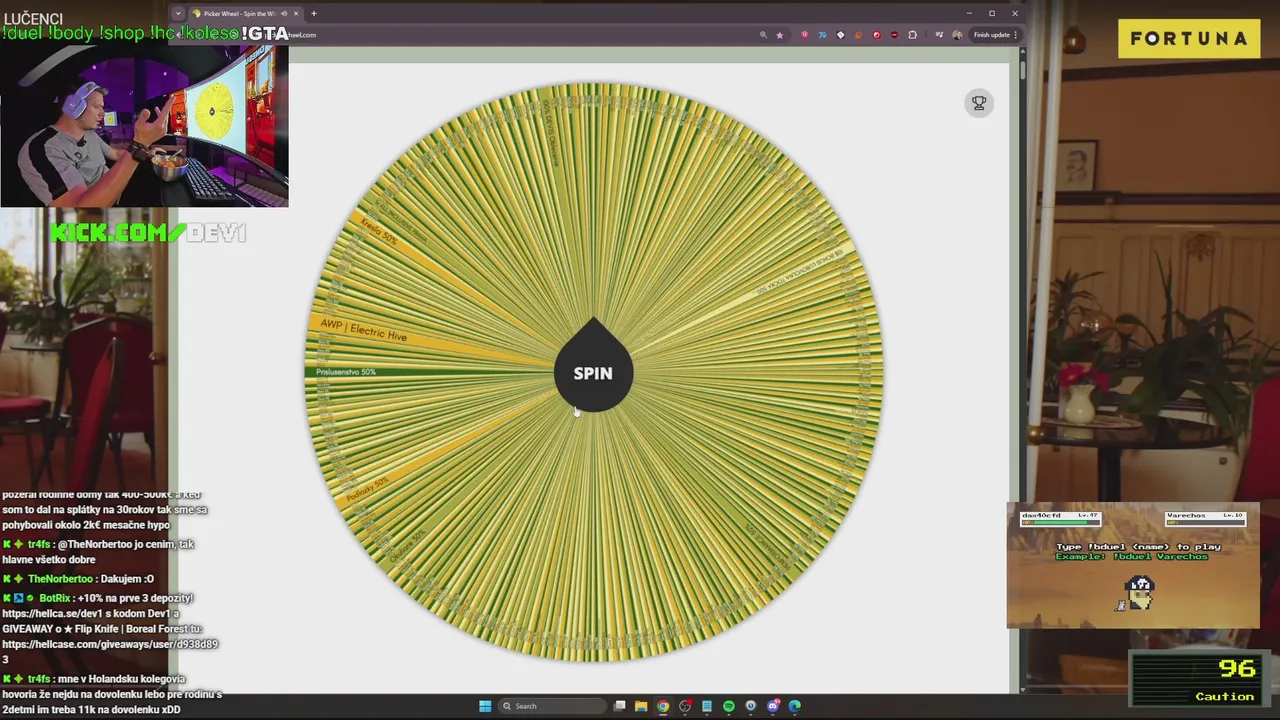This screenshot has height=720, width=1280.
Task: Click the Chrome profile avatar
Action: 957,35
